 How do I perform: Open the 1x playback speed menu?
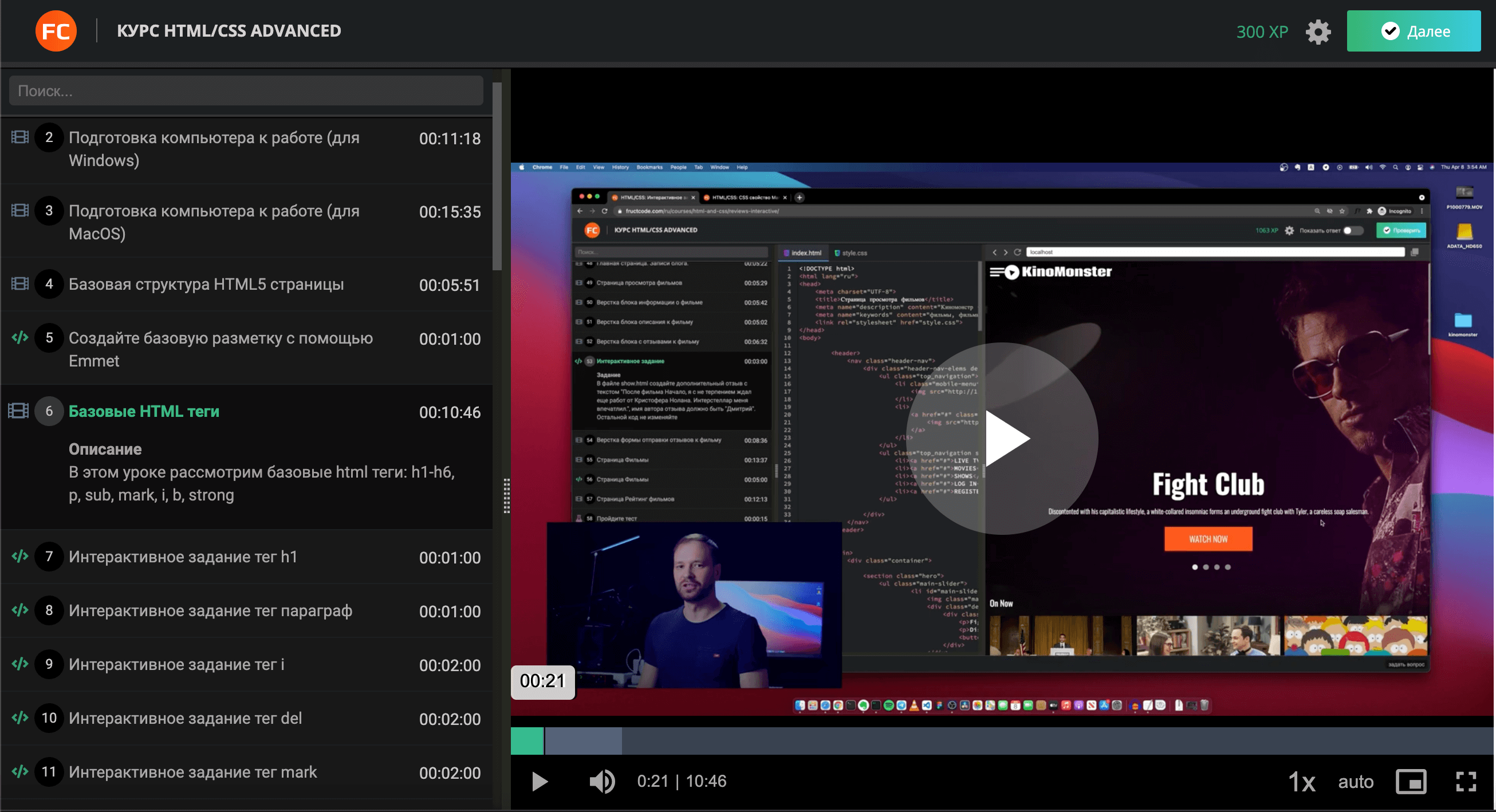[1301, 782]
